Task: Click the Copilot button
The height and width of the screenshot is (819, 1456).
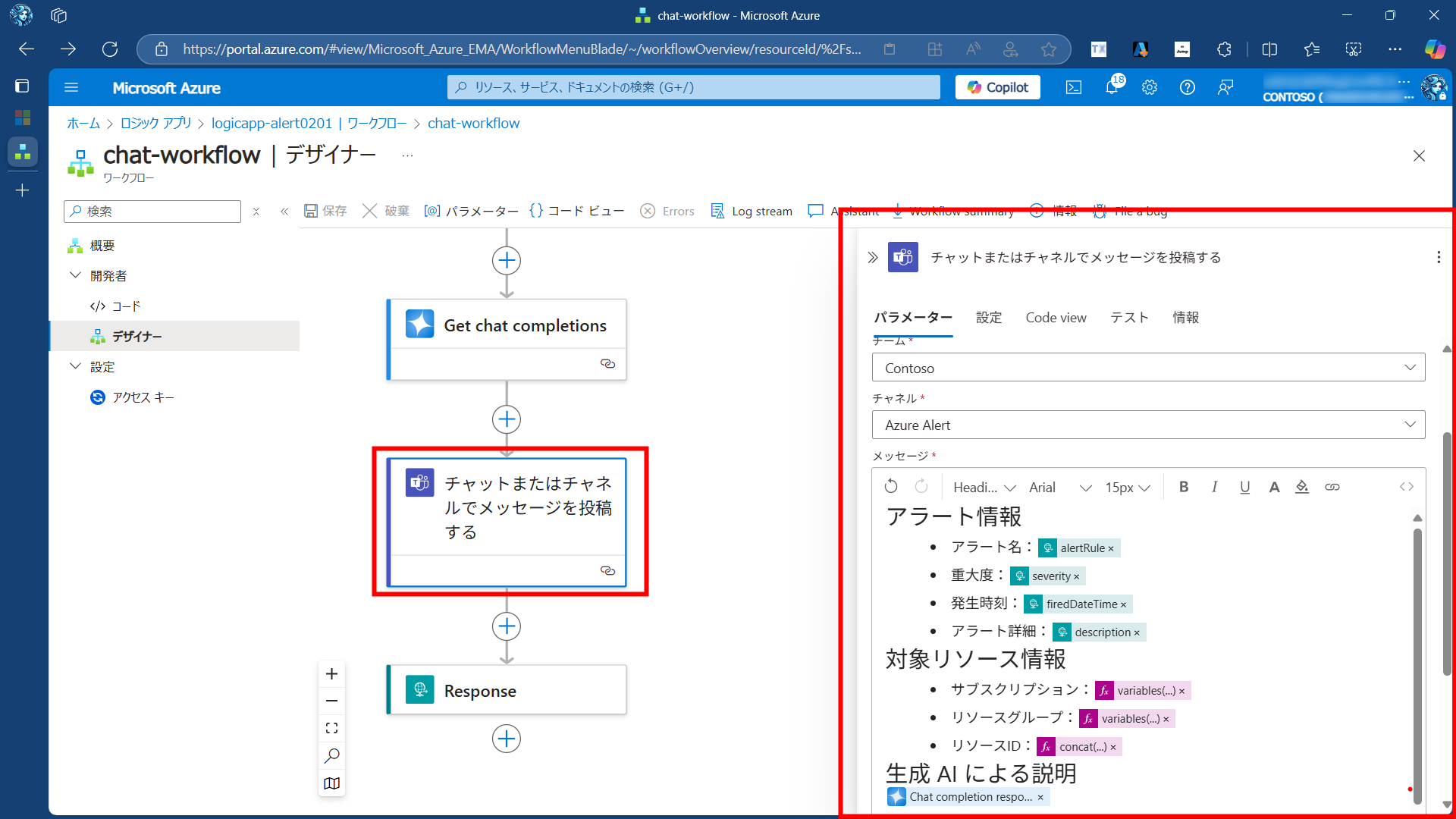Action: tap(998, 87)
